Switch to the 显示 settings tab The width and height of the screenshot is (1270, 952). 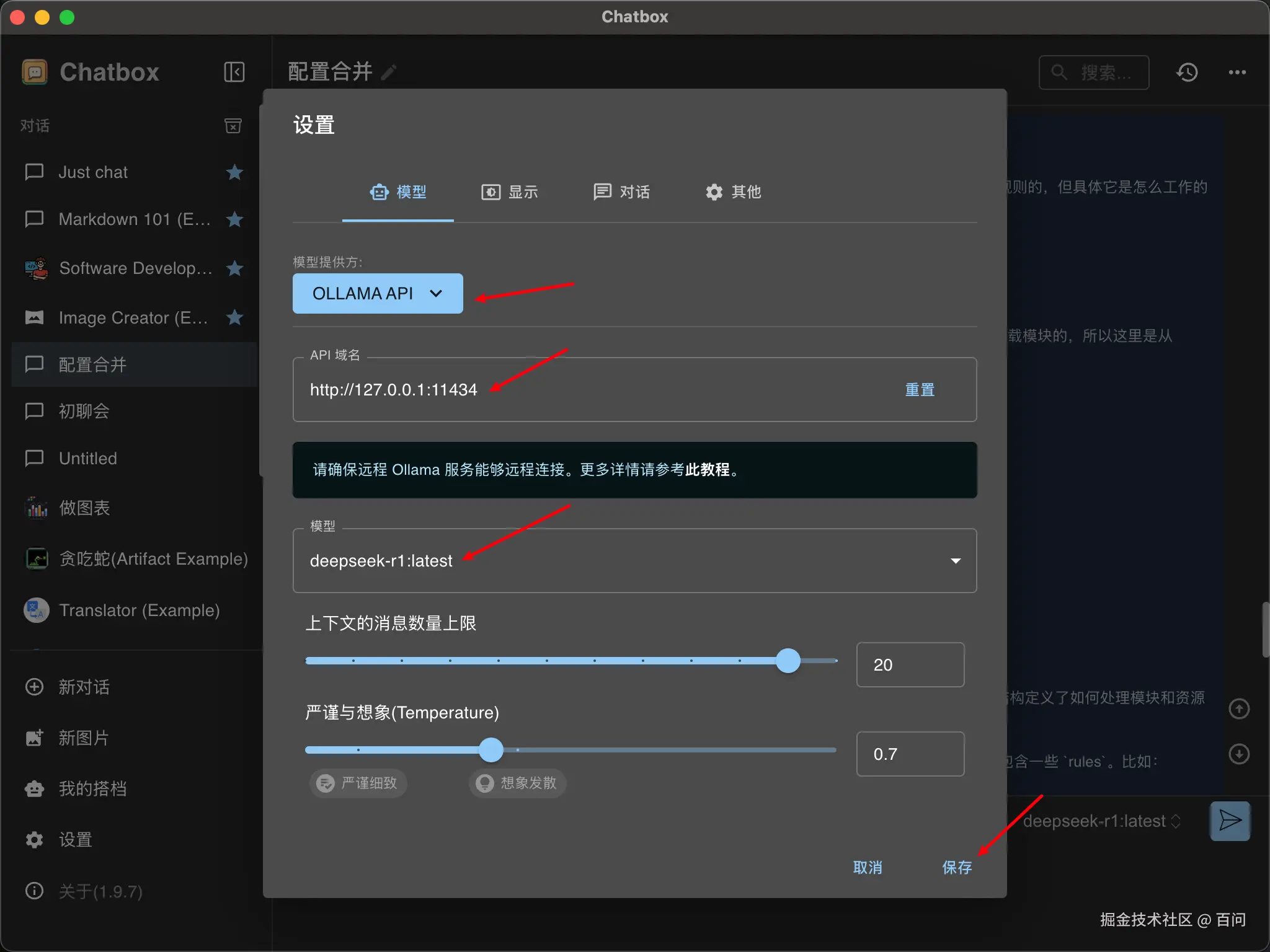pyautogui.click(x=510, y=192)
